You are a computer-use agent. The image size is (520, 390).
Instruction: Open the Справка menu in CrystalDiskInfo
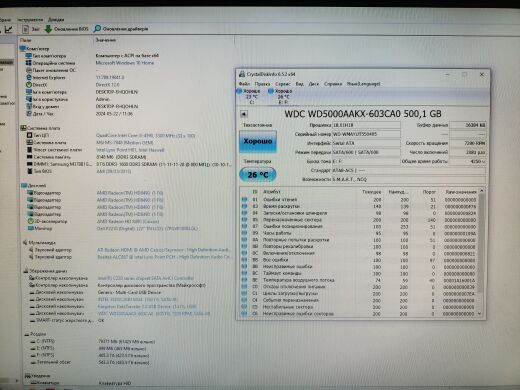[x=333, y=84]
